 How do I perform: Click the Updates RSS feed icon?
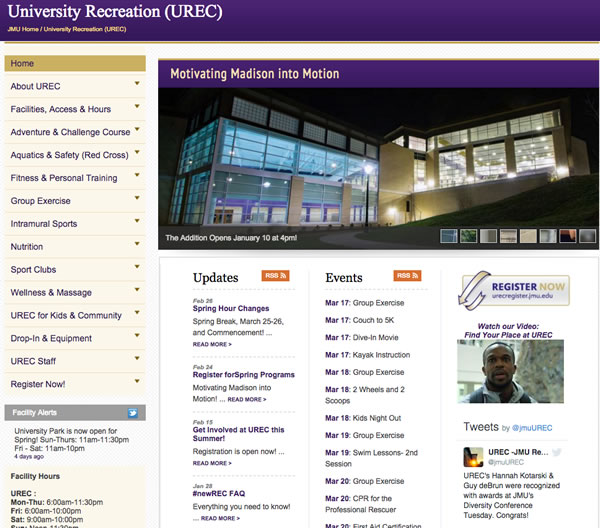275,275
